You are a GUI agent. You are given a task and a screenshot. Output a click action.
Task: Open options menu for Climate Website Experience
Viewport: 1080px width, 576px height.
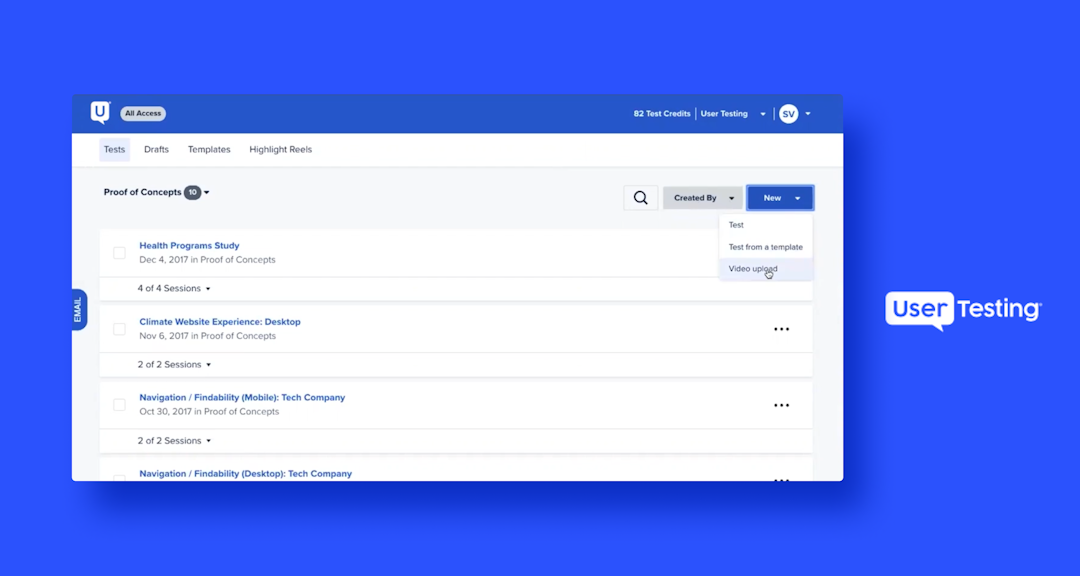781,328
